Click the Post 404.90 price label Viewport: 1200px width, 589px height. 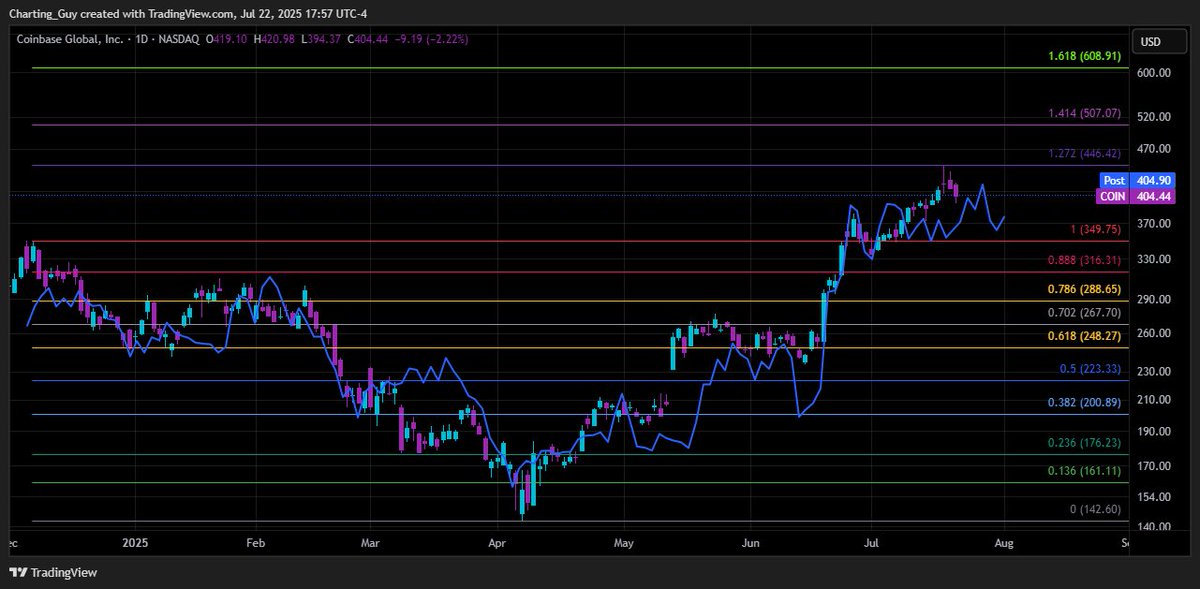[x=1138, y=180]
